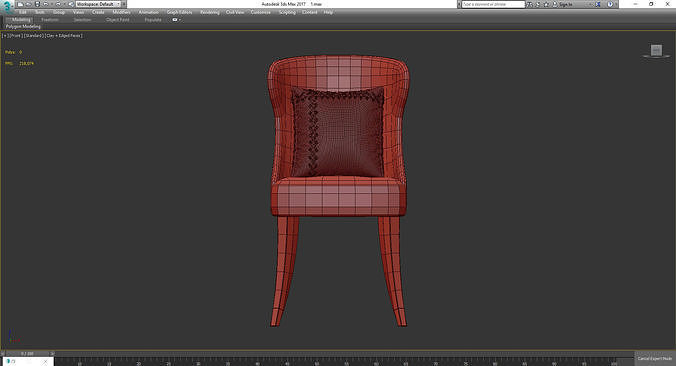Open the 3ds Max application logo menu

(x=7, y=7)
